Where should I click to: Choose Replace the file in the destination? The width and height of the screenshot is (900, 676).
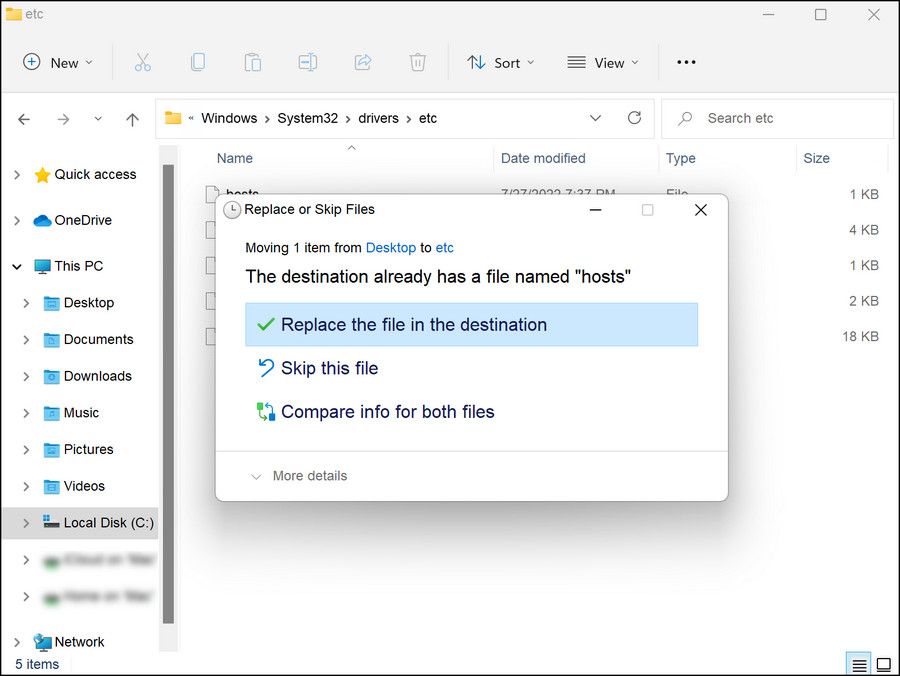pos(471,325)
